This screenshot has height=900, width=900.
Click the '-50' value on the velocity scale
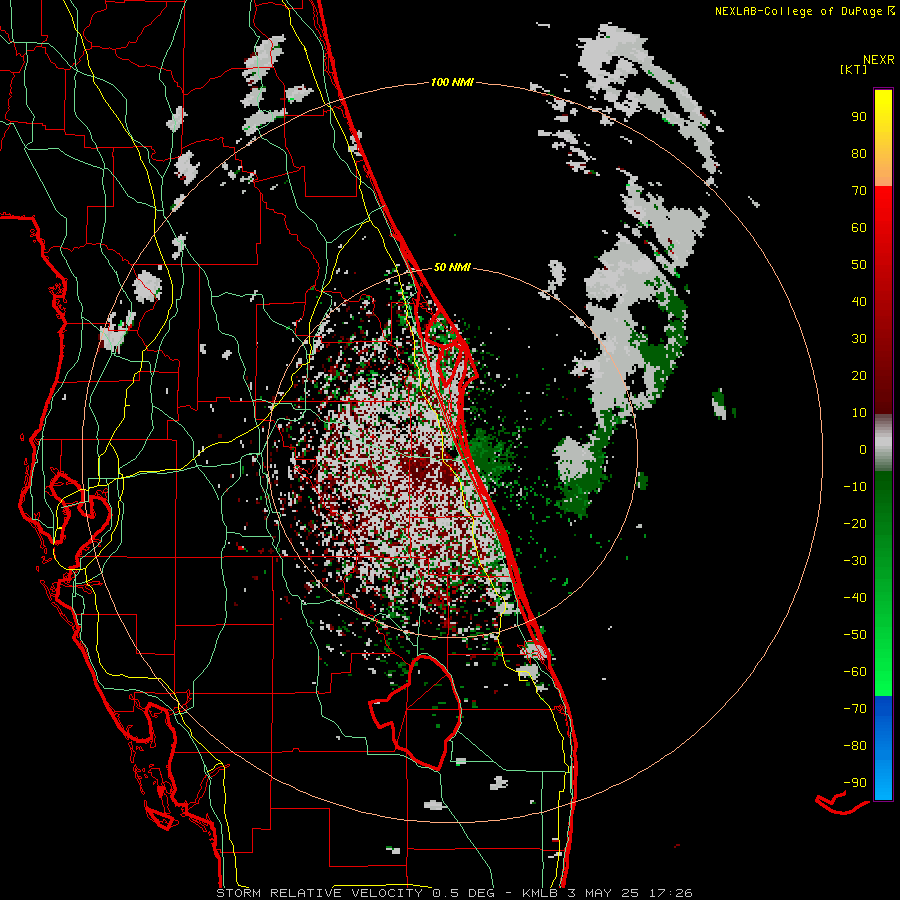855,635
